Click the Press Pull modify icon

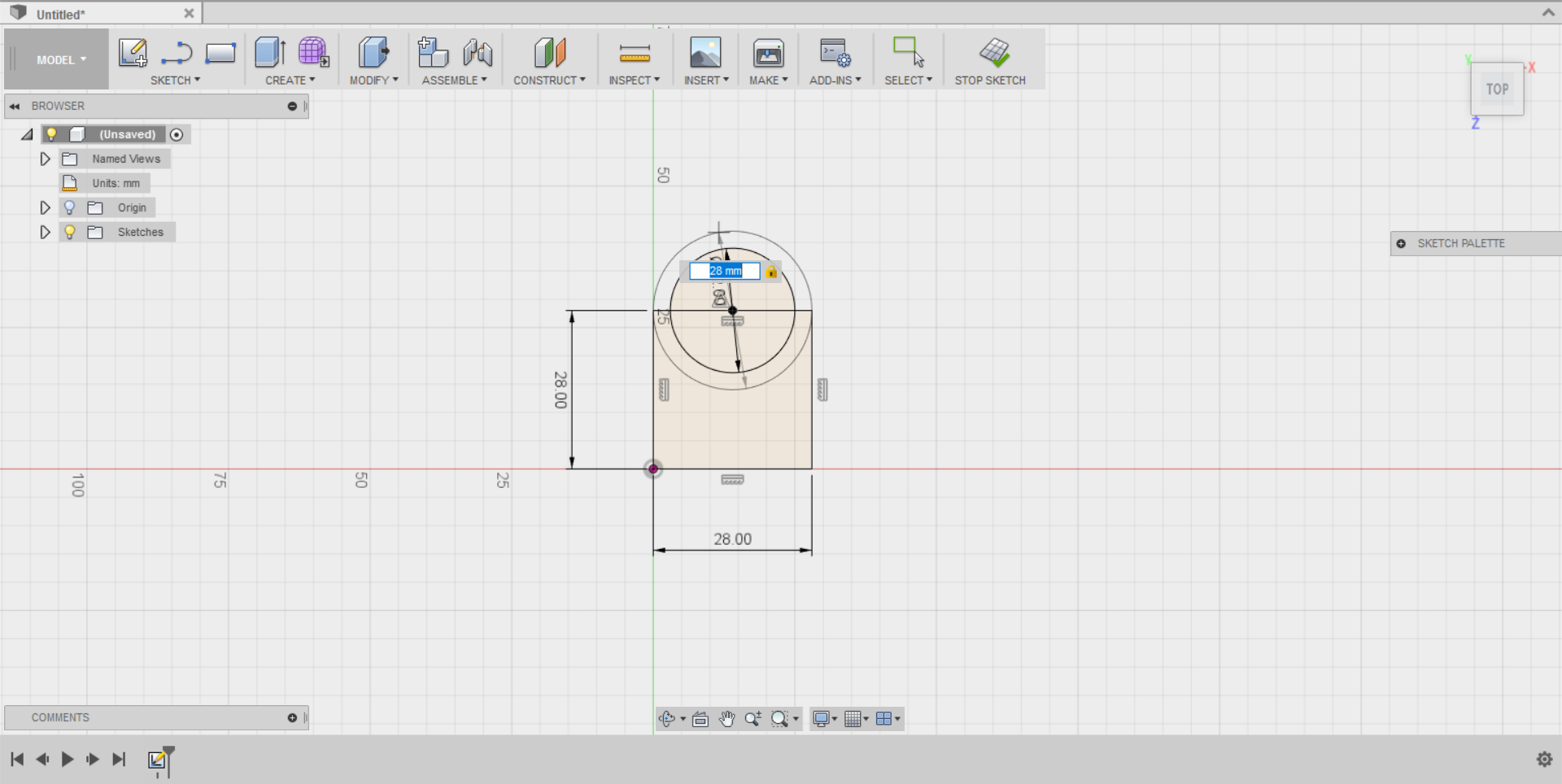coord(373,53)
